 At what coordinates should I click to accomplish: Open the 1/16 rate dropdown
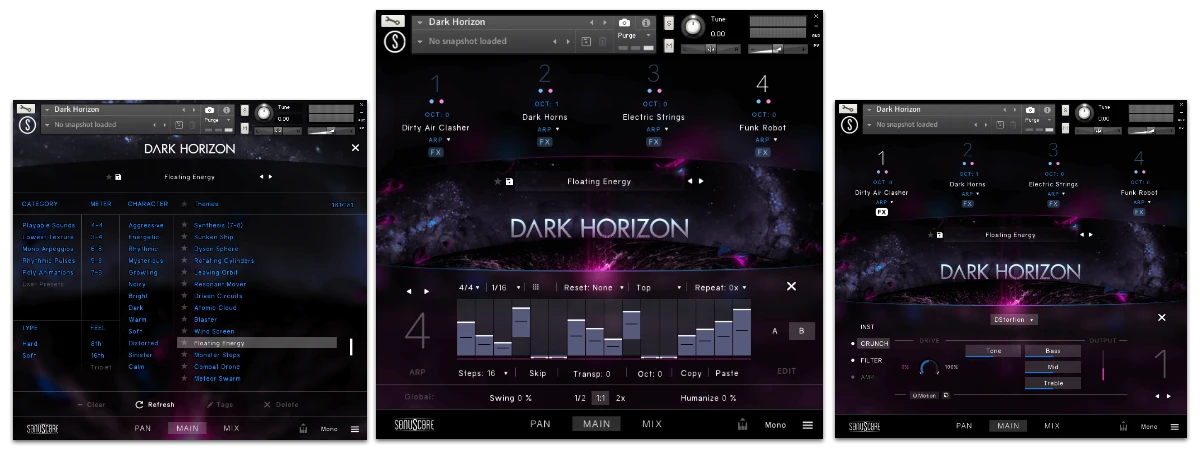505,287
